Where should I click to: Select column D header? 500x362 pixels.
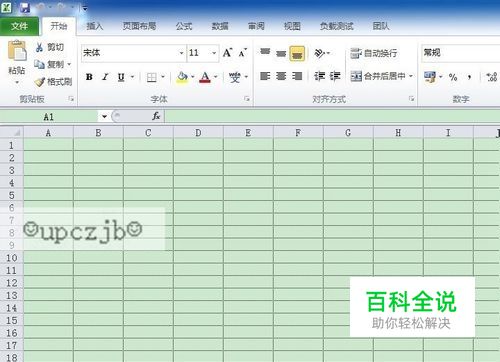pyautogui.click(x=198, y=133)
